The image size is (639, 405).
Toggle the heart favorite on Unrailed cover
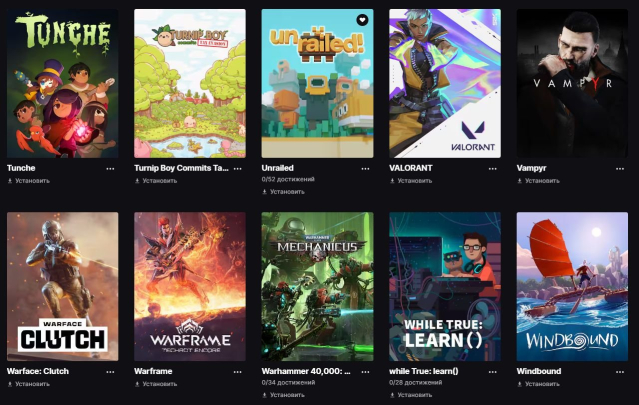tap(362, 20)
